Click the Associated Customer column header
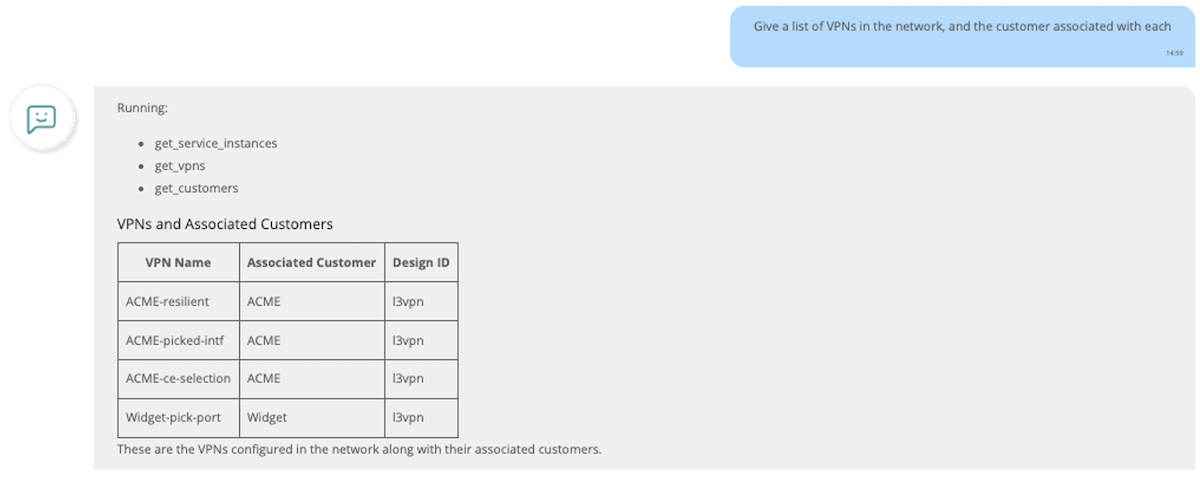Screen dimensions: 1200x477 pyautogui.click(x=312, y=262)
